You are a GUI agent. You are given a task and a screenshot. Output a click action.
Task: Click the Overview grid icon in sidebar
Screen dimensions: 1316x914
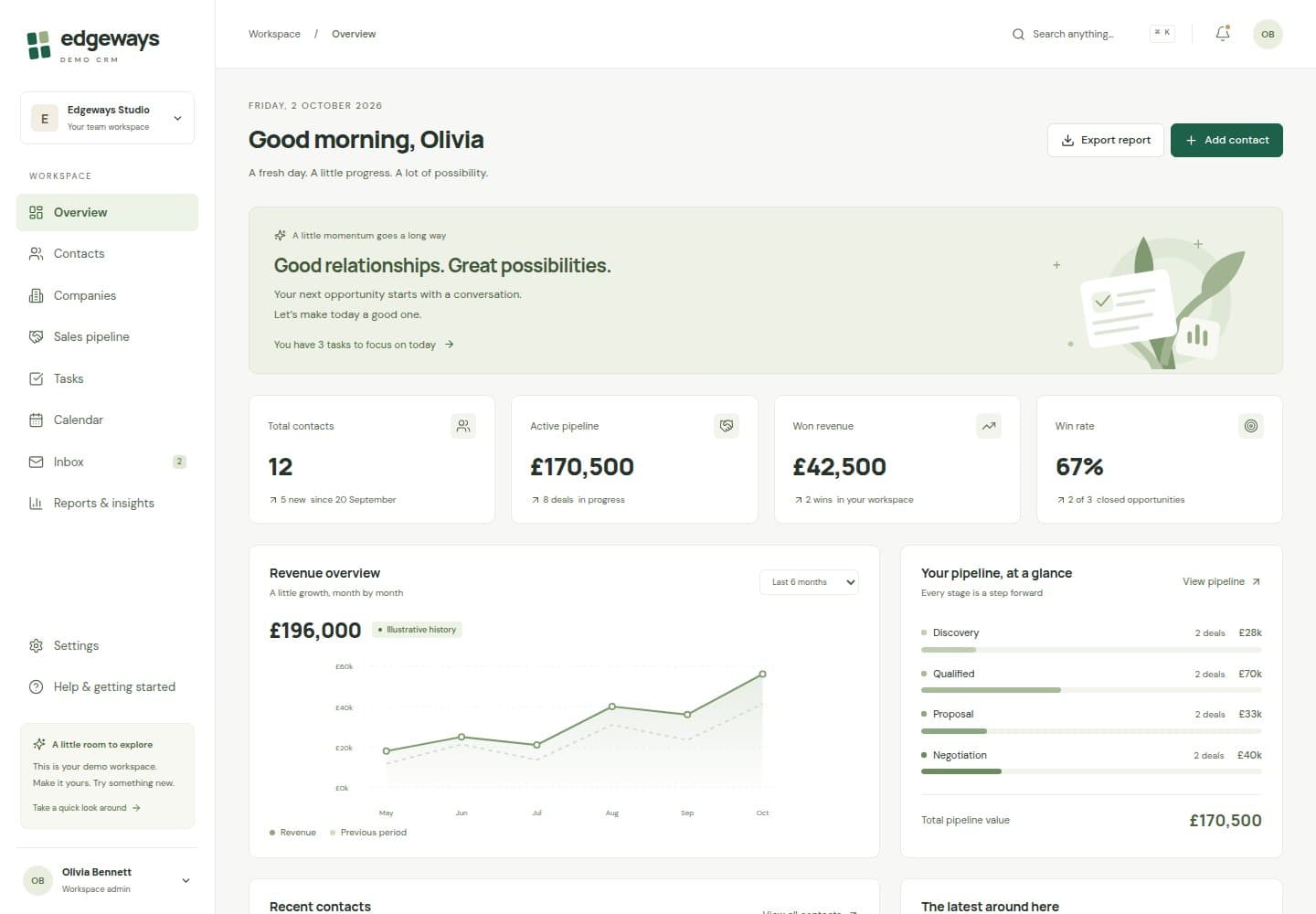coord(37,213)
